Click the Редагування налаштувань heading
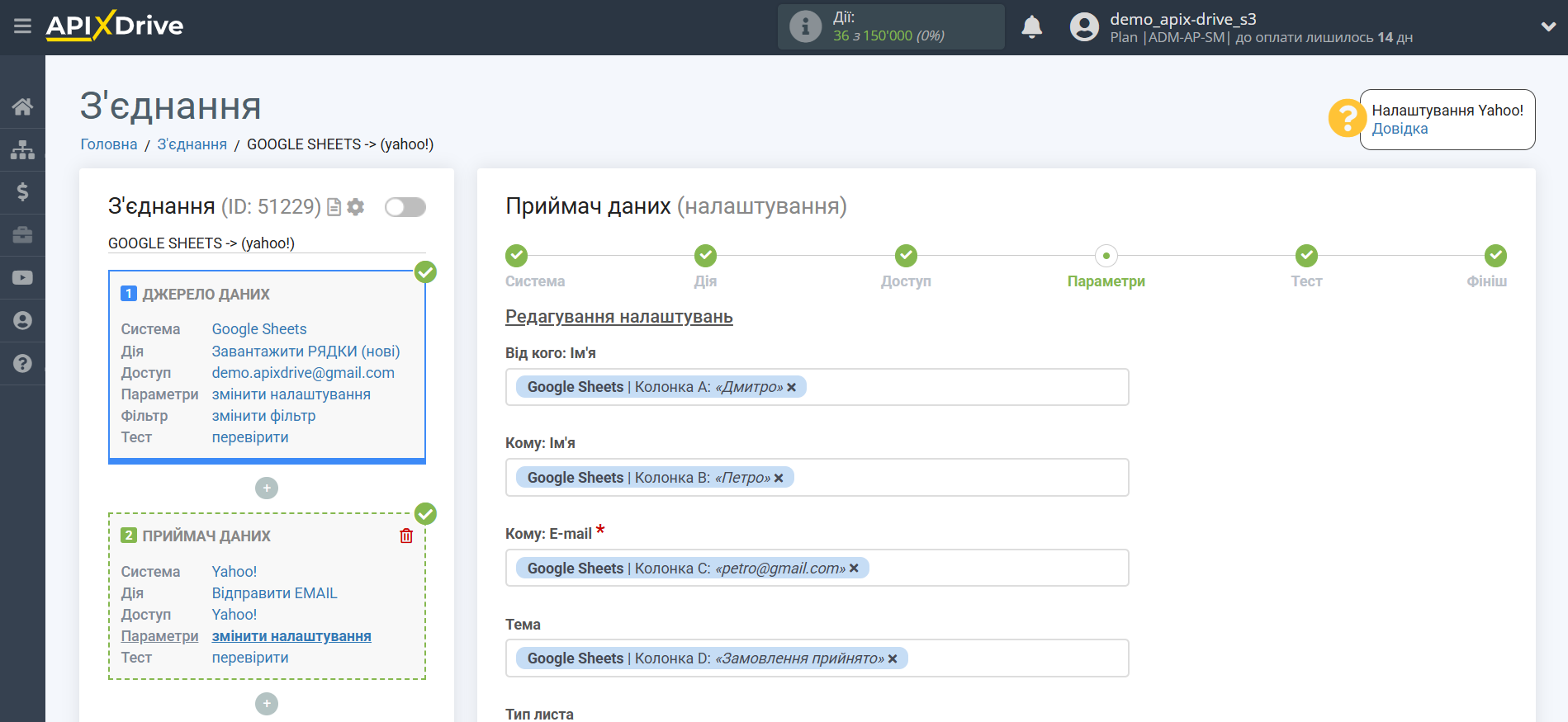1568x722 pixels. pyautogui.click(x=619, y=317)
